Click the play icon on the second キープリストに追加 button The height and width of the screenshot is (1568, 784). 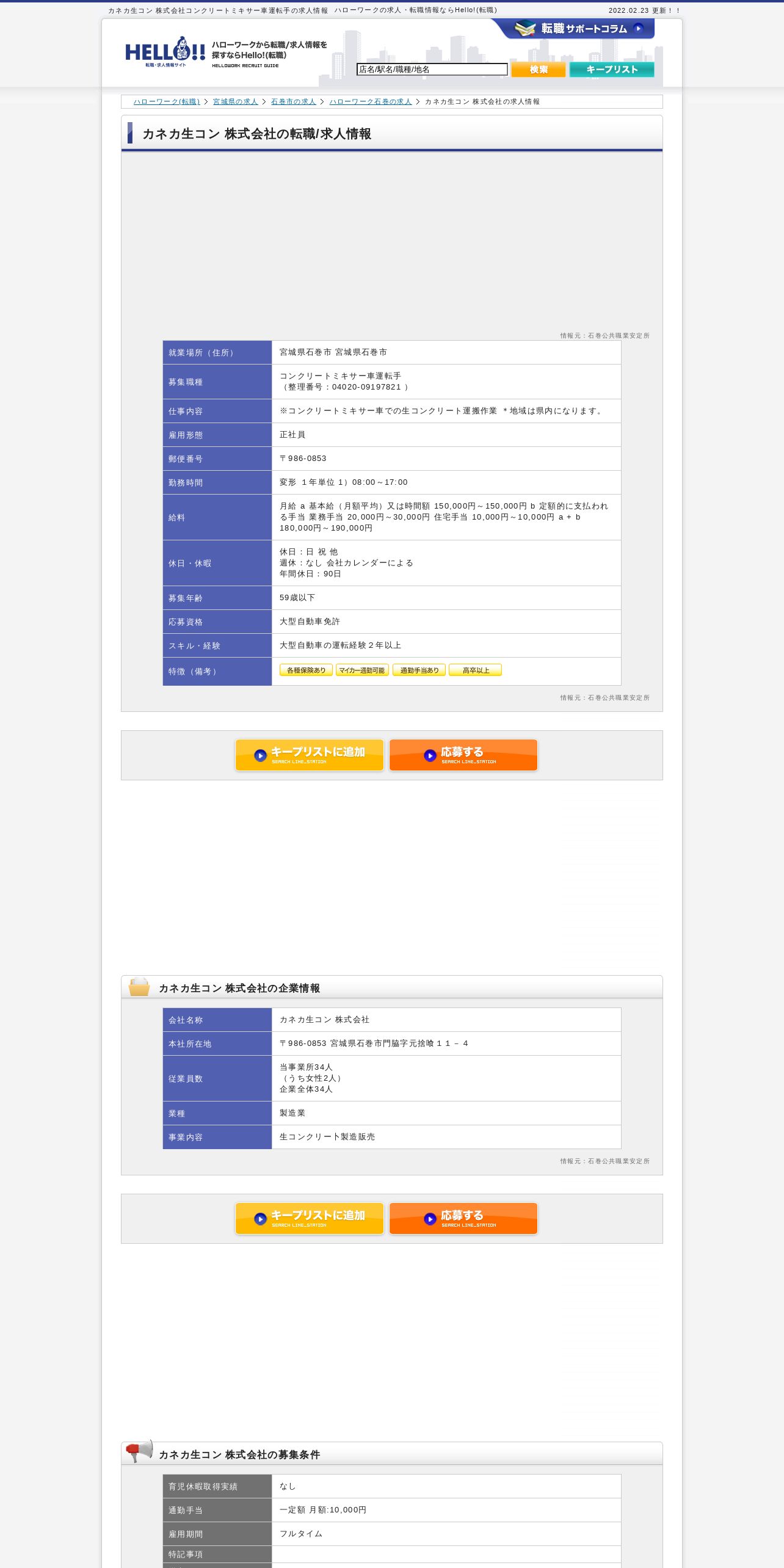[261, 1219]
